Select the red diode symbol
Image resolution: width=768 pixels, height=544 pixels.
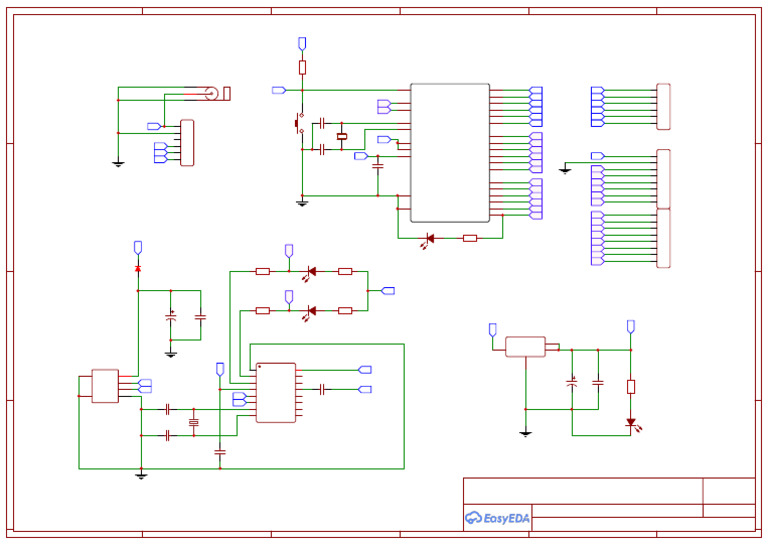pyautogui.click(x=138, y=269)
